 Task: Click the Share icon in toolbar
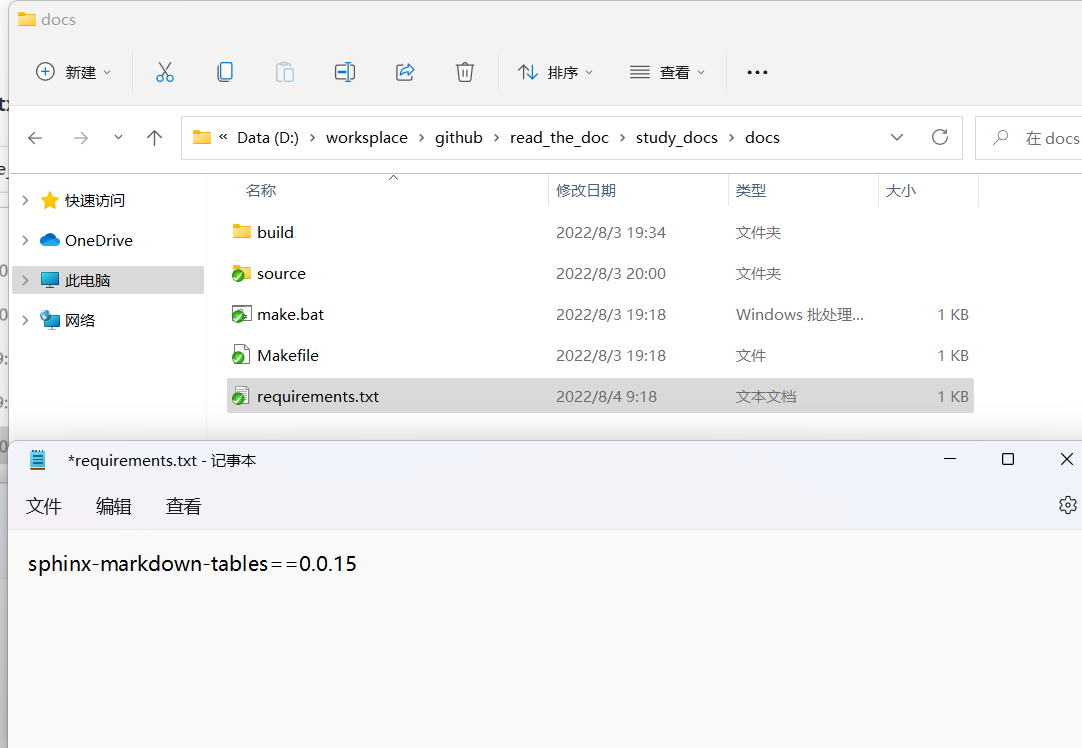coord(405,72)
